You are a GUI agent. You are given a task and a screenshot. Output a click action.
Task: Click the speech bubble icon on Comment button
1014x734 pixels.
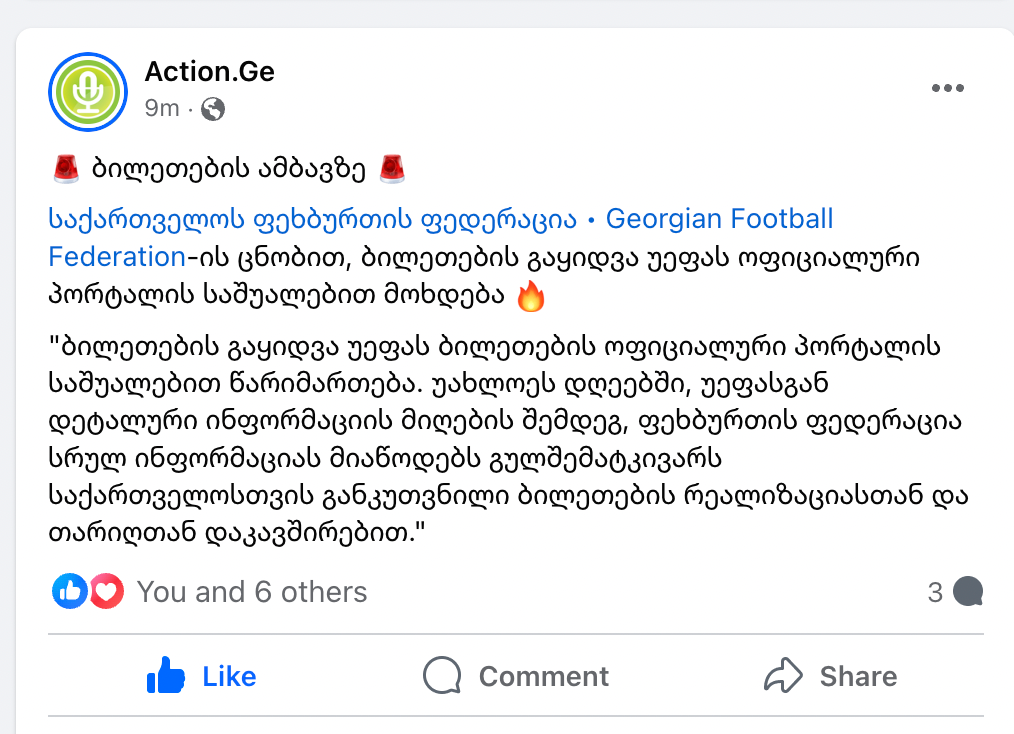pos(441,677)
